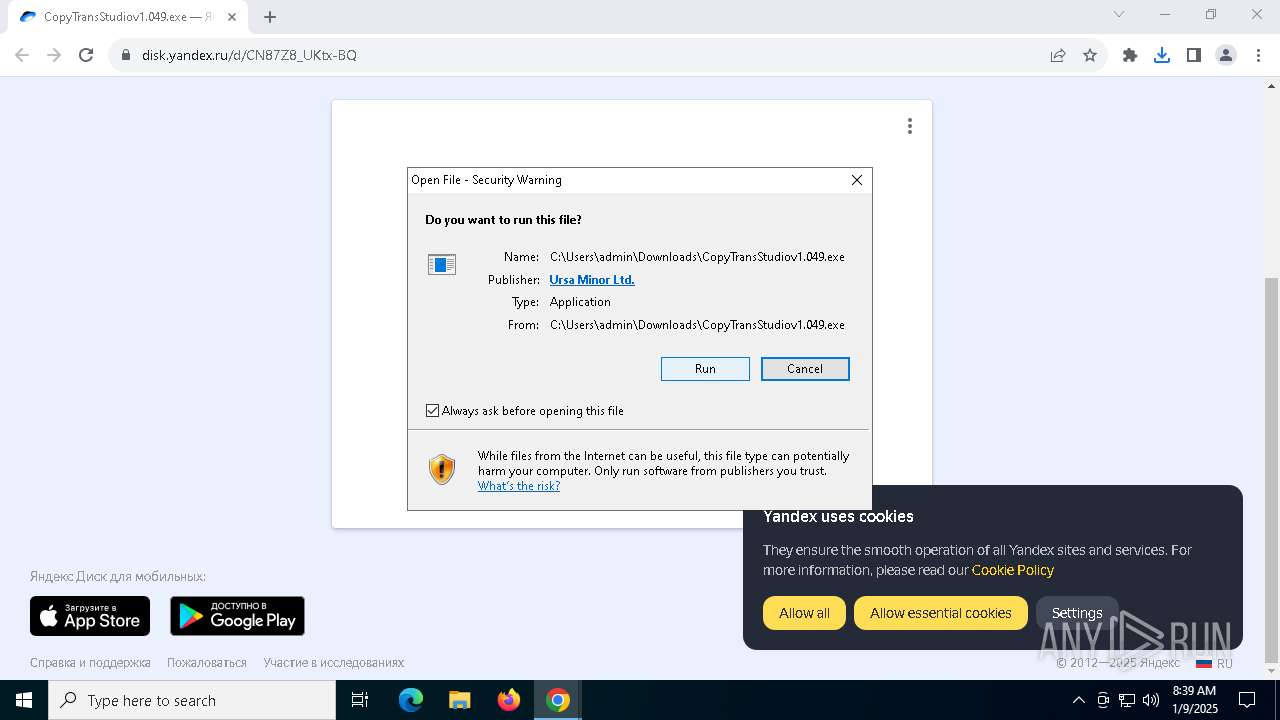Image resolution: width=1280 pixels, height=720 pixels.
Task: Open Chrome tab search dropdown
Action: (1119, 14)
